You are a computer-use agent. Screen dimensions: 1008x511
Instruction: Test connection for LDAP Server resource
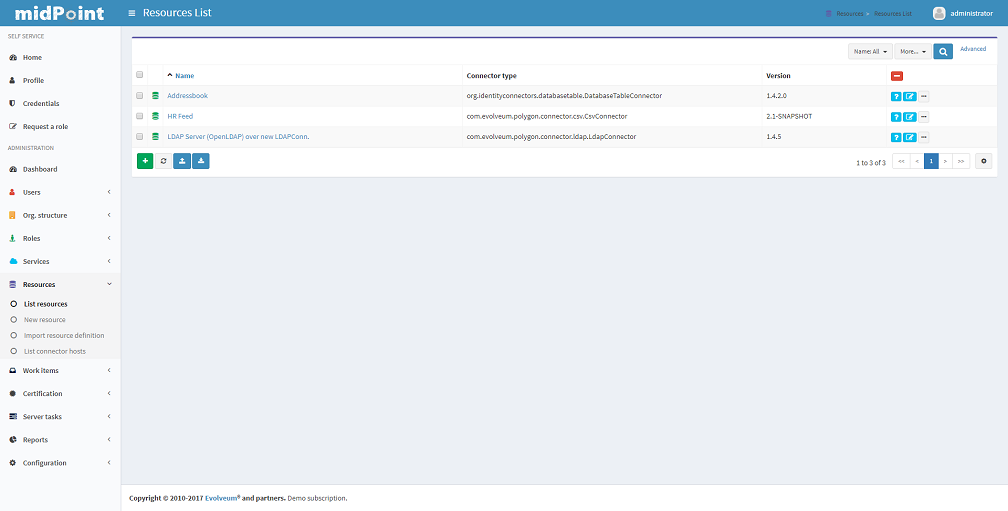[896, 137]
